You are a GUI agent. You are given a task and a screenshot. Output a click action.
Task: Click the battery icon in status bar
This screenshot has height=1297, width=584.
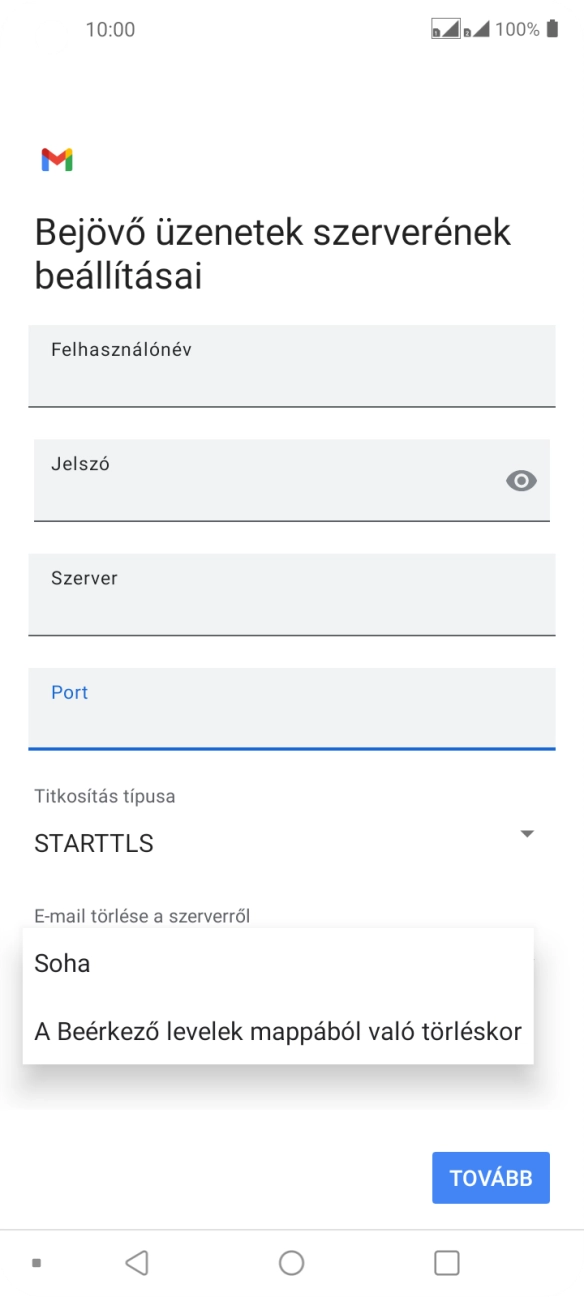click(551, 29)
